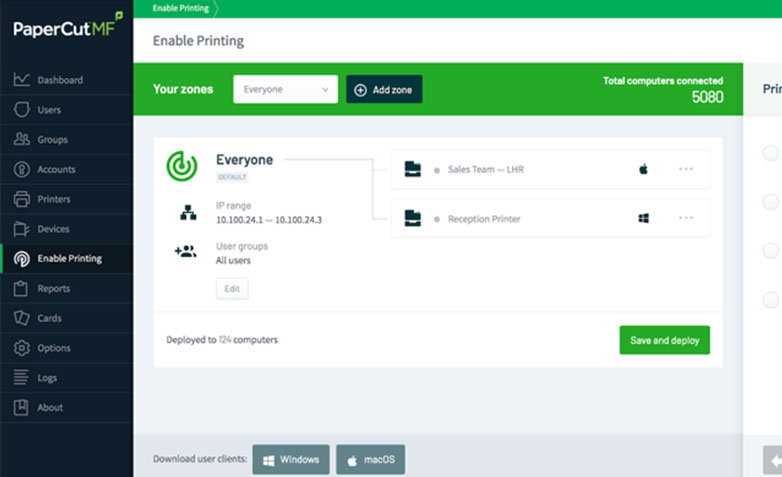Download the Windows user client
This screenshot has width=782, height=477.
tap(291, 459)
